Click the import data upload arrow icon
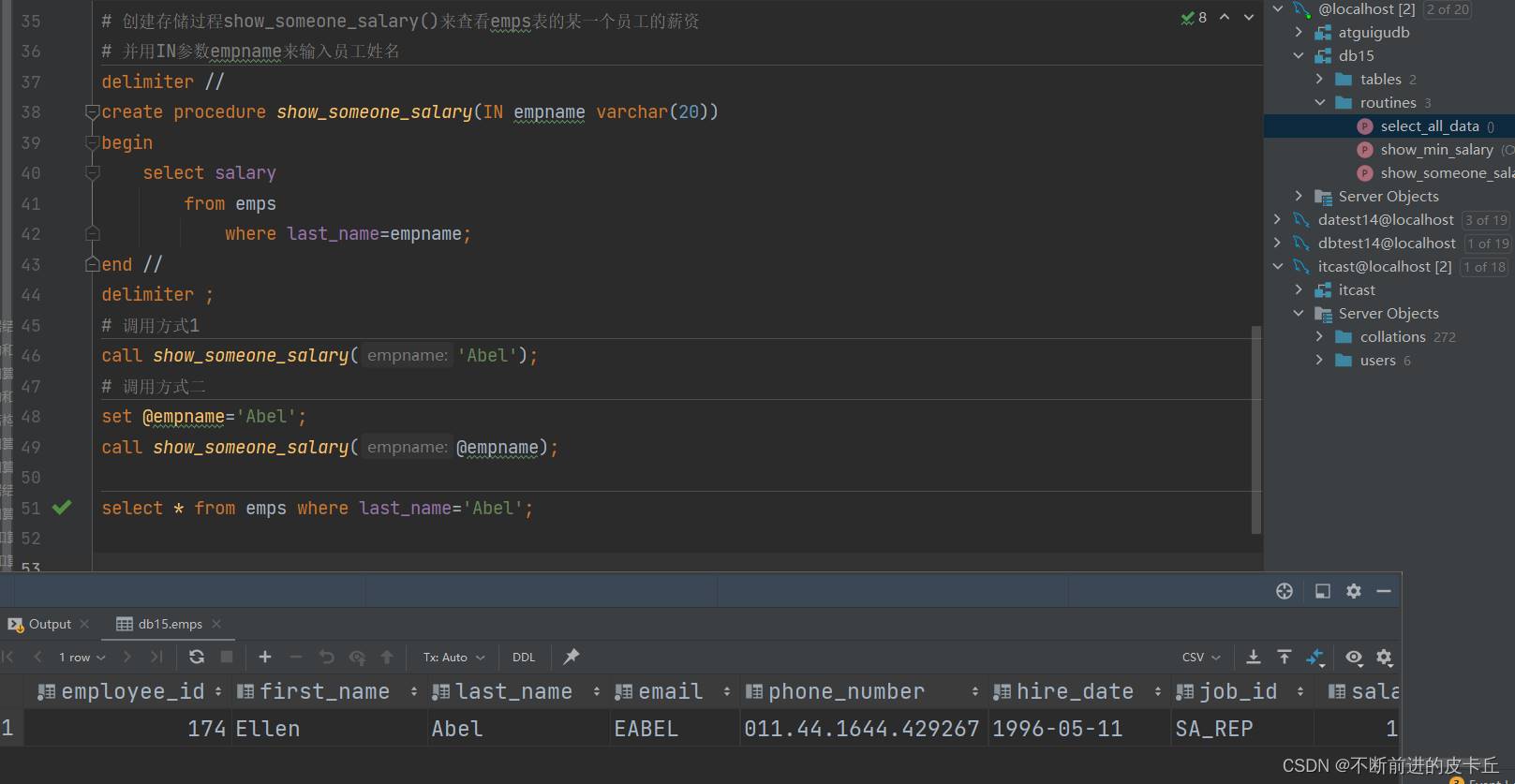Viewport: 1515px width, 784px height. tap(1285, 657)
